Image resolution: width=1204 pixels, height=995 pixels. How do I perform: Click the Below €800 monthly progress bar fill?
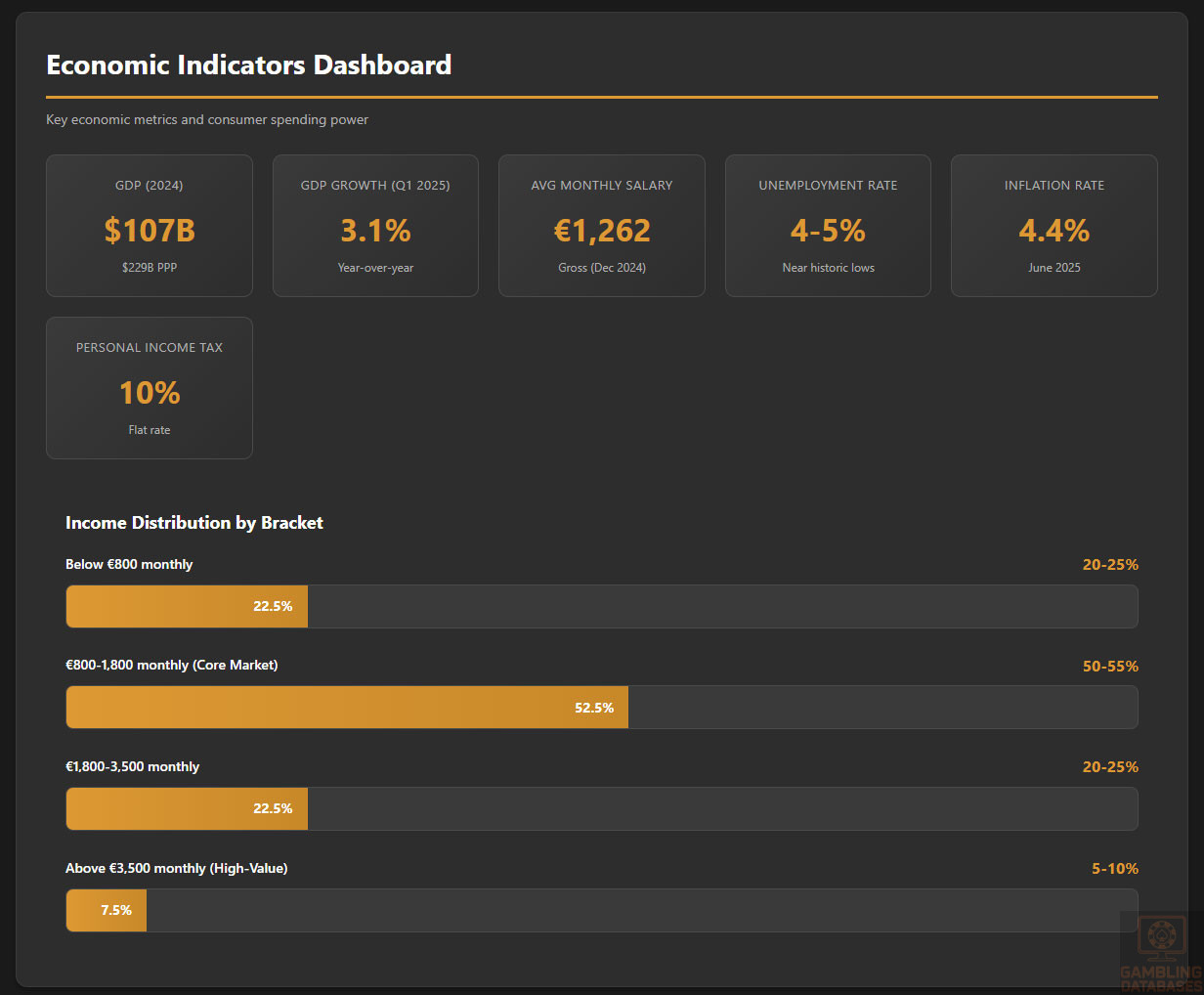coord(187,607)
